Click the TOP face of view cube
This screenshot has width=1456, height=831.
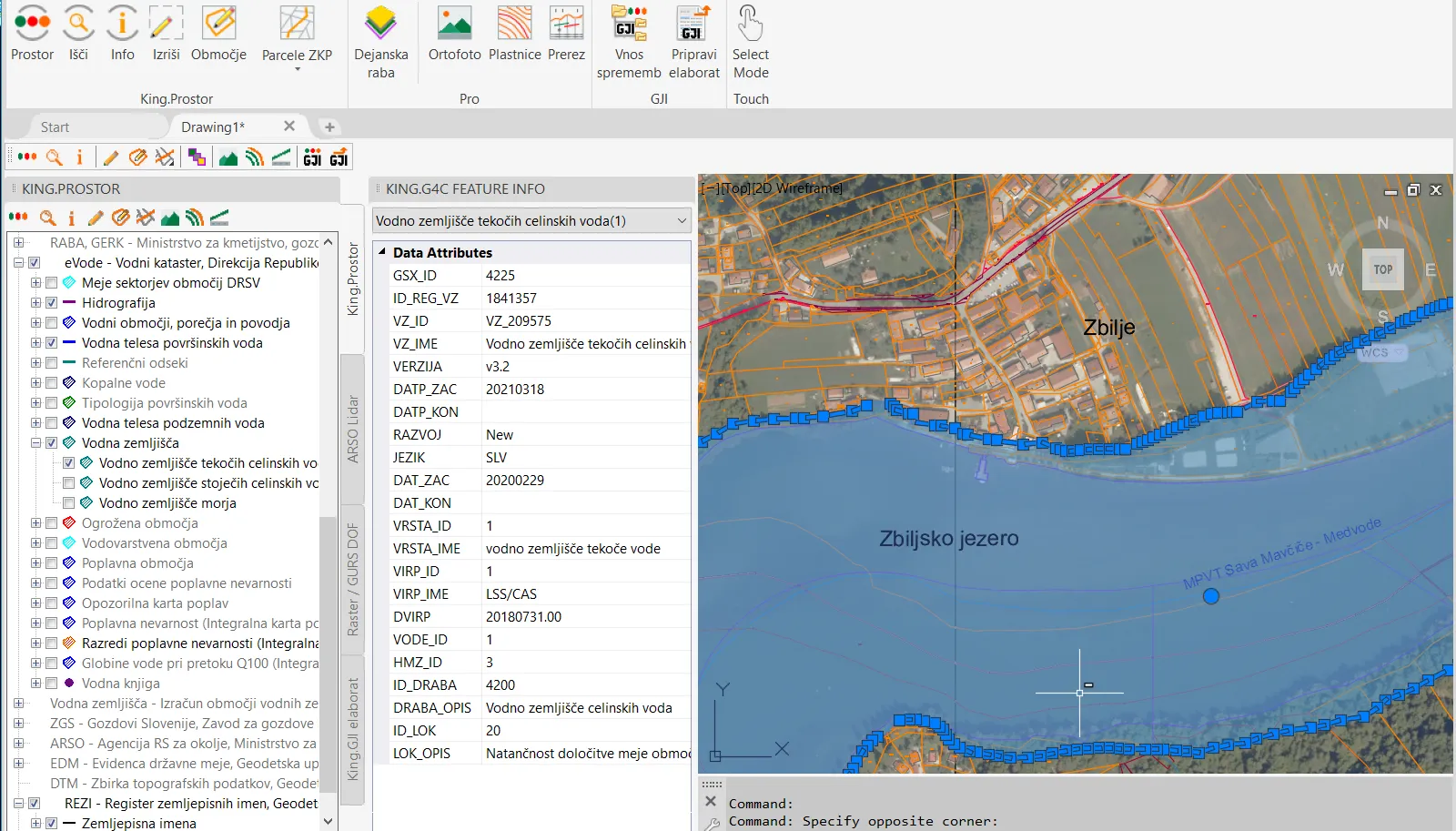coord(1382,269)
